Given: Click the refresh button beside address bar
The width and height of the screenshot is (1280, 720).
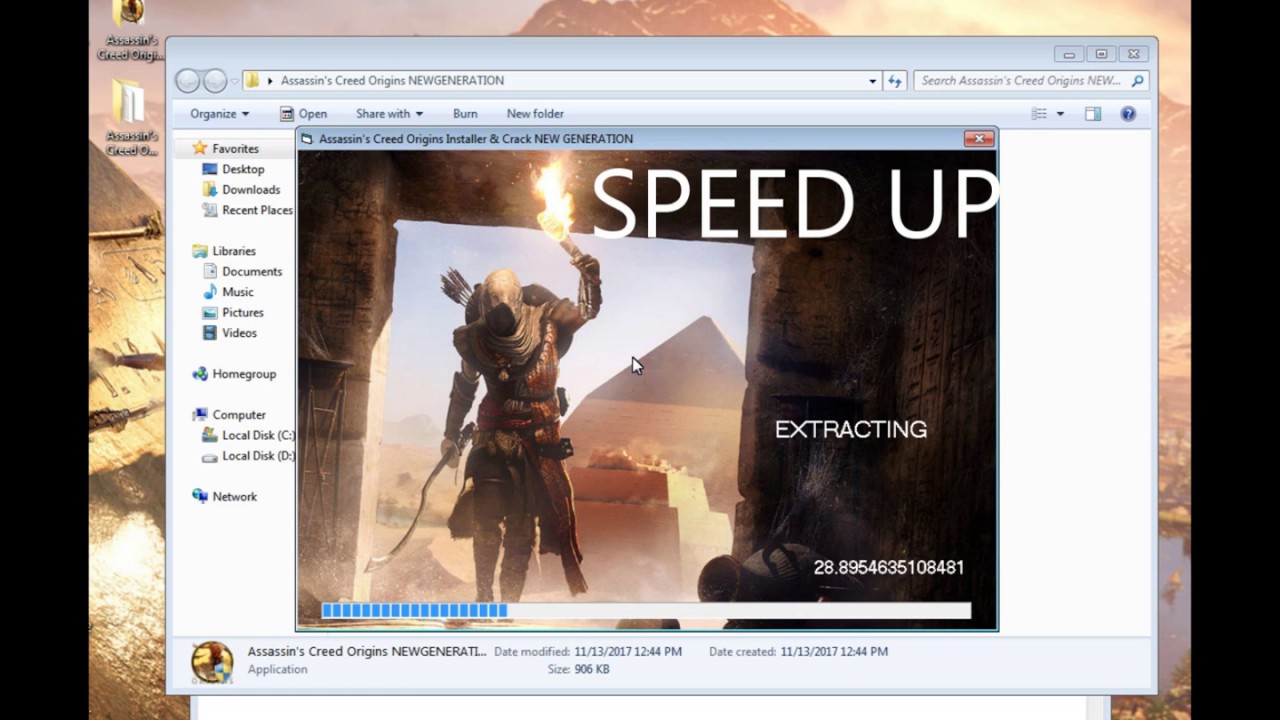Looking at the screenshot, I should coord(895,81).
